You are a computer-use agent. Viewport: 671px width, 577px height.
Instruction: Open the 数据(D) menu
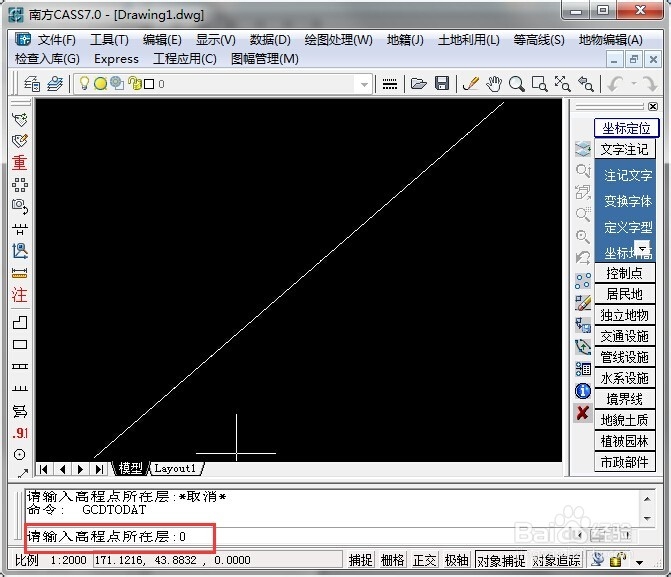(x=270, y=40)
